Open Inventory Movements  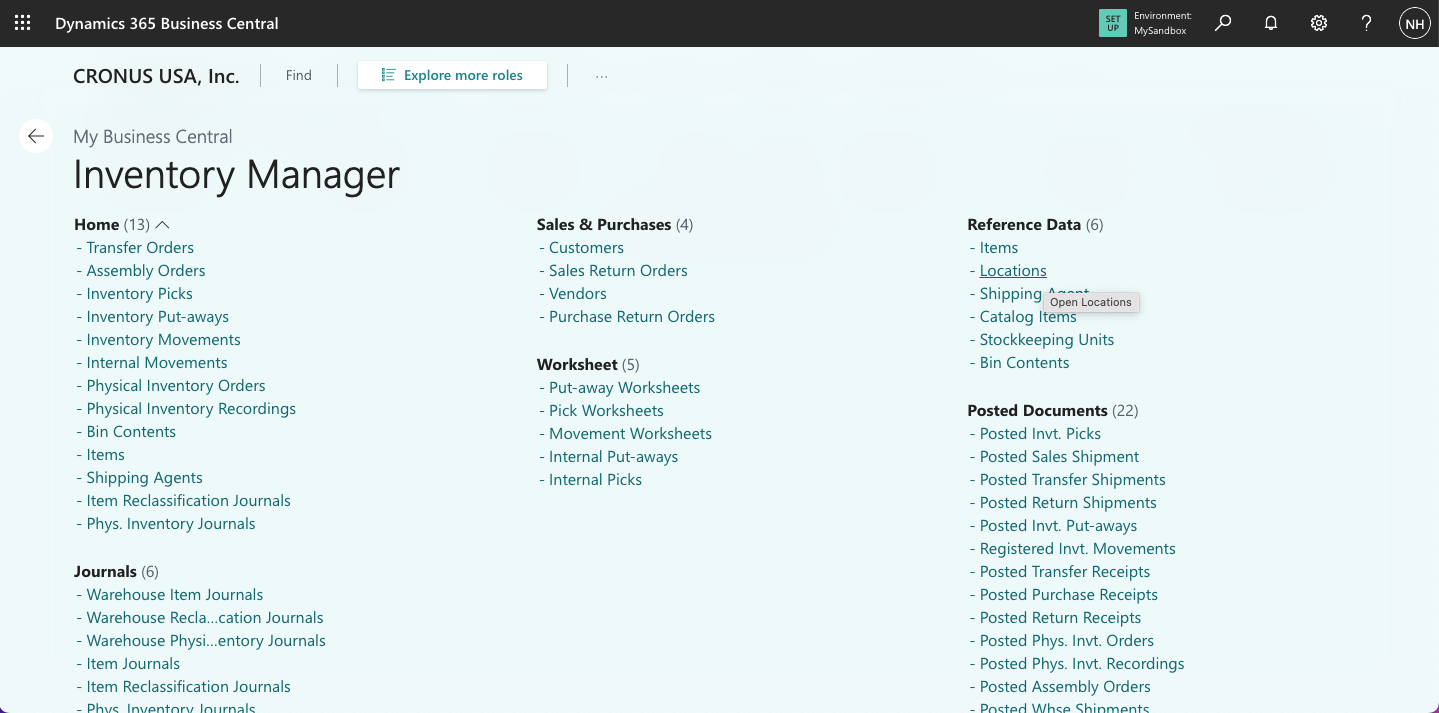[163, 340]
